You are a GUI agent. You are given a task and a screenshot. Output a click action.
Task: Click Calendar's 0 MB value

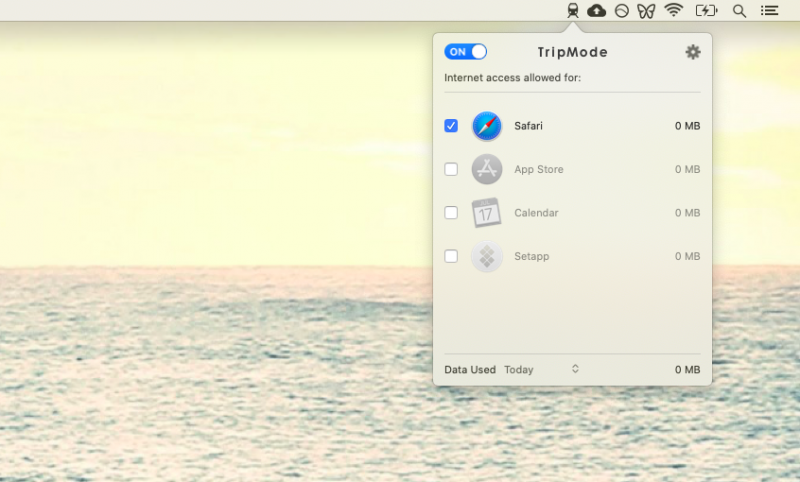(x=687, y=213)
